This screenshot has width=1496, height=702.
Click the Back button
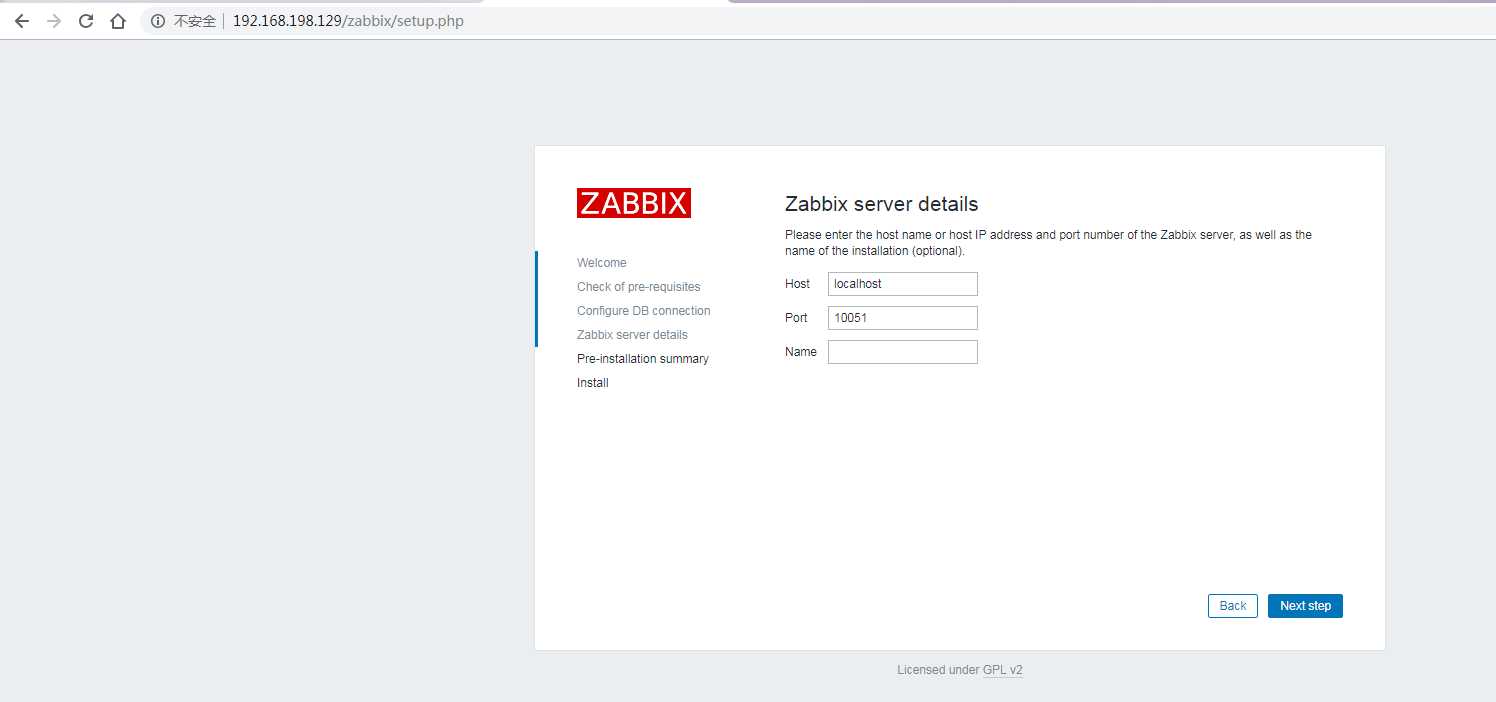(1233, 606)
